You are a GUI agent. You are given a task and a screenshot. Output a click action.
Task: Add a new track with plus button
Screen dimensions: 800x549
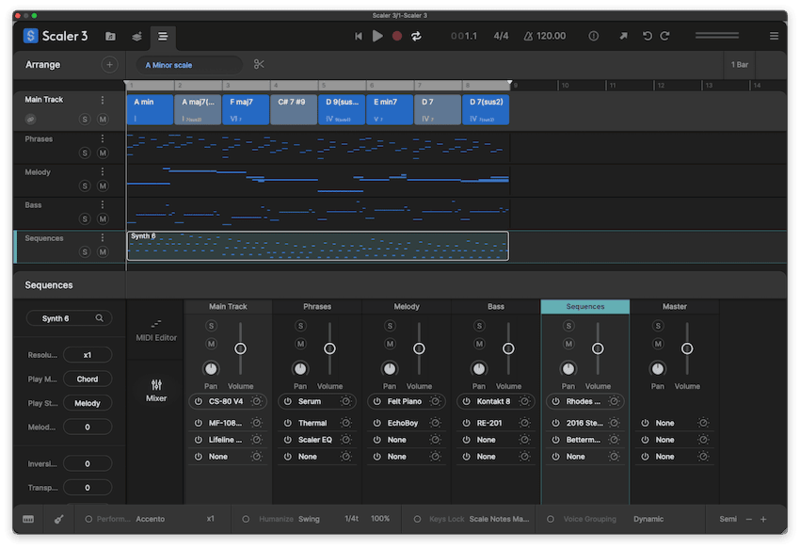(x=109, y=65)
